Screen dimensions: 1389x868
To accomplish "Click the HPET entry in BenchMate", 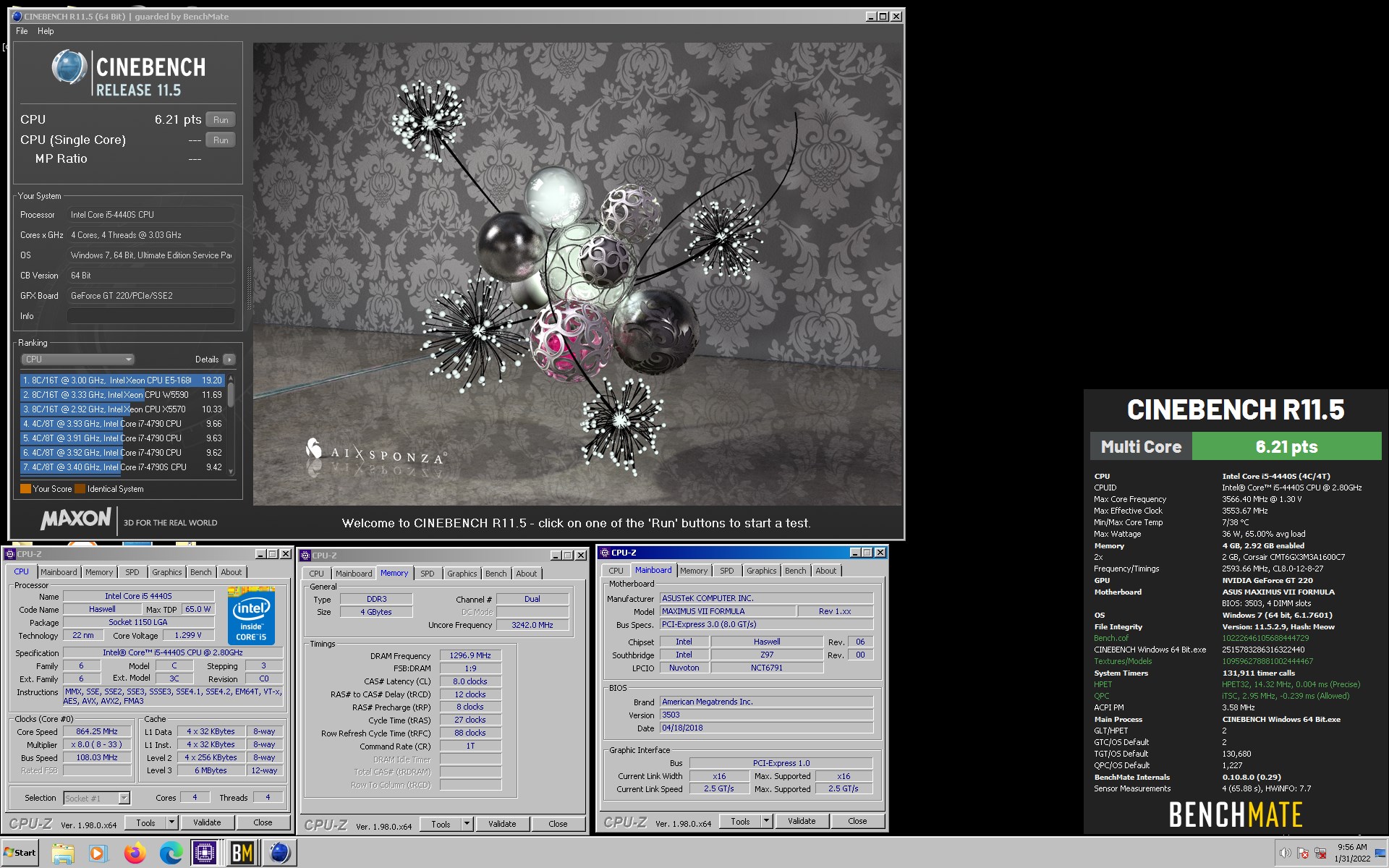I will pyautogui.click(x=1103, y=684).
